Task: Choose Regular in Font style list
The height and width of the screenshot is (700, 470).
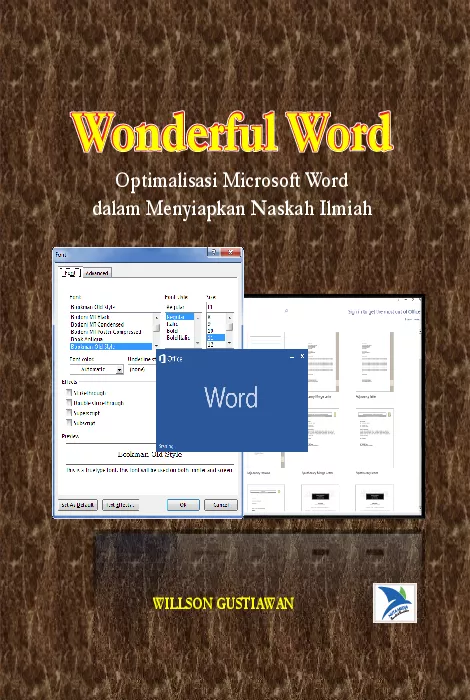Action: pyautogui.click(x=179, y=317)
